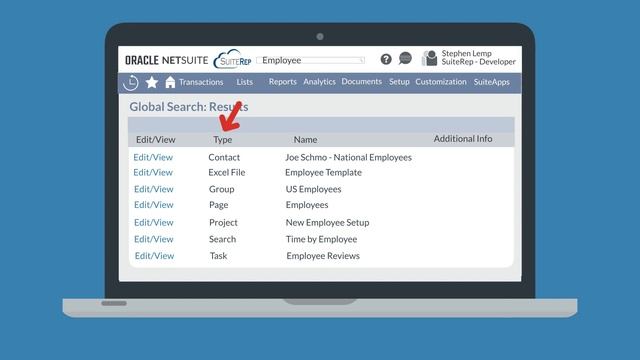This screenshot has height=360, width=640.
Task: Select 'New Employee Setup' result name
Action: (x=327, y=222)
